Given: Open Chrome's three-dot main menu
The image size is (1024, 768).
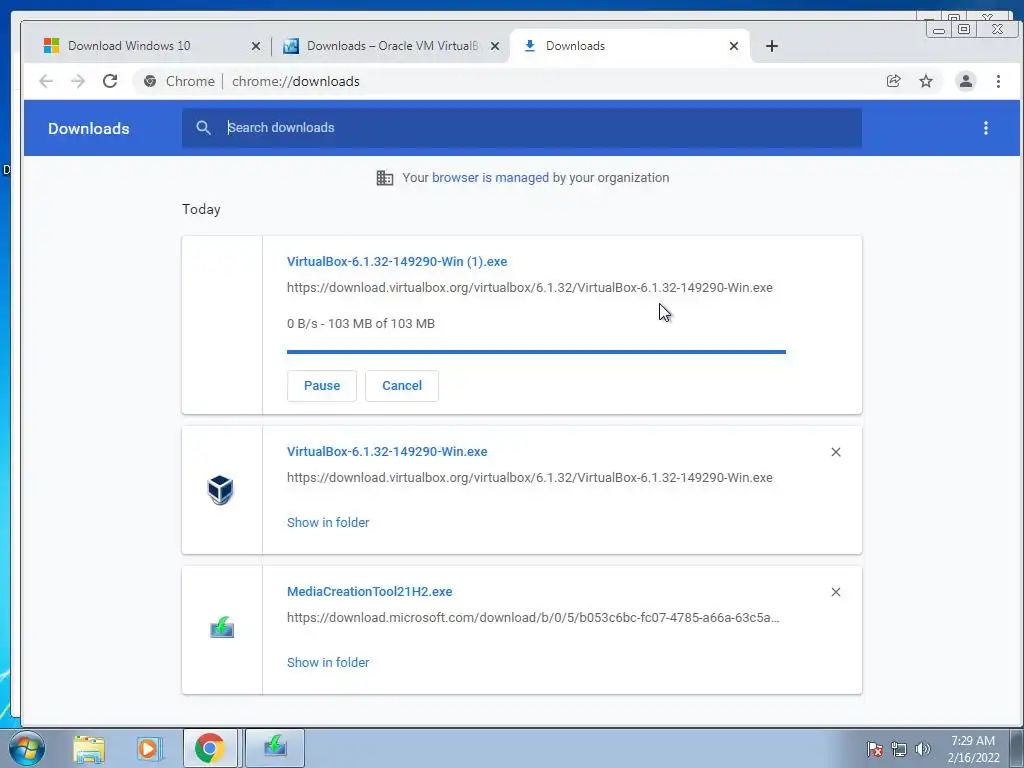Looking at the screenshot, I should (x=998, y=81).
